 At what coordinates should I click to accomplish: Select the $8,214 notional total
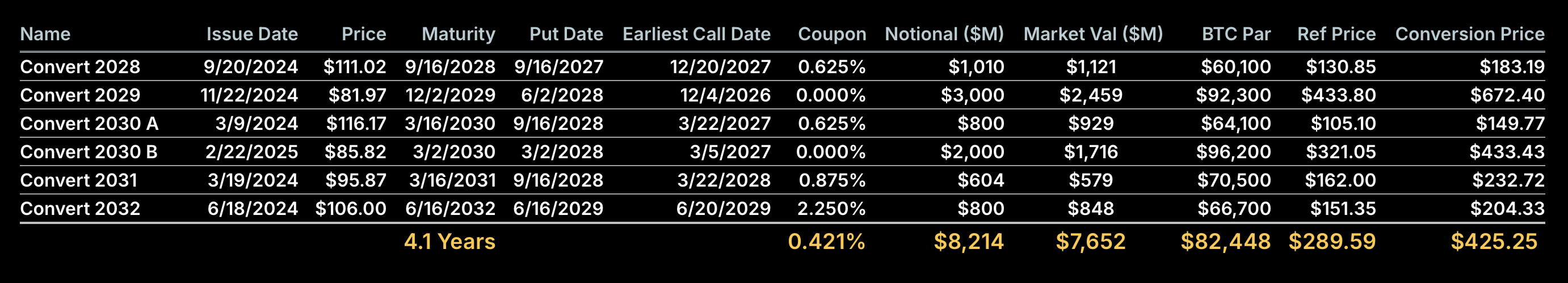[x=968, y=242]
